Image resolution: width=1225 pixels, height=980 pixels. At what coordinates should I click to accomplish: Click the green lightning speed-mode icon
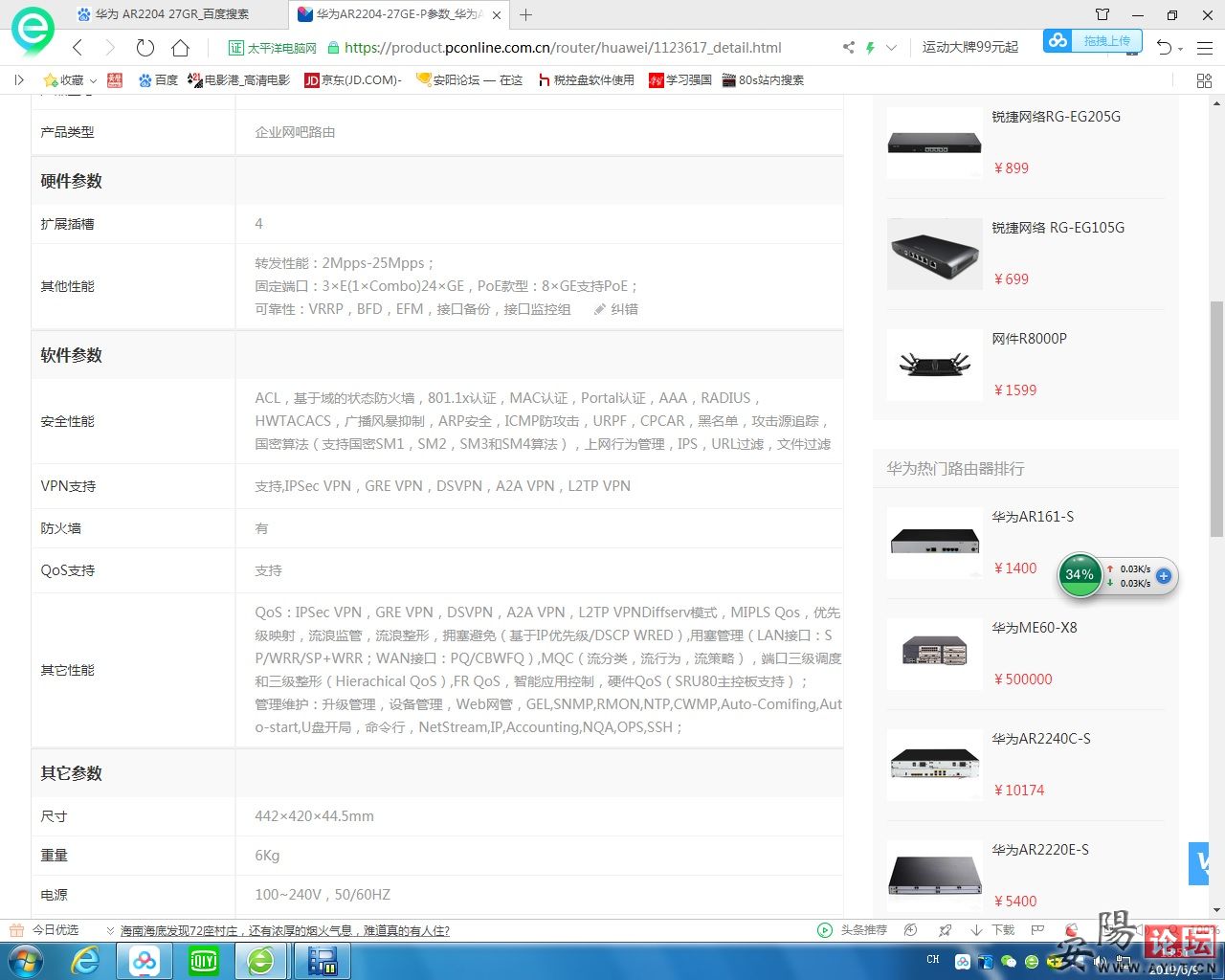coord(870,47)
